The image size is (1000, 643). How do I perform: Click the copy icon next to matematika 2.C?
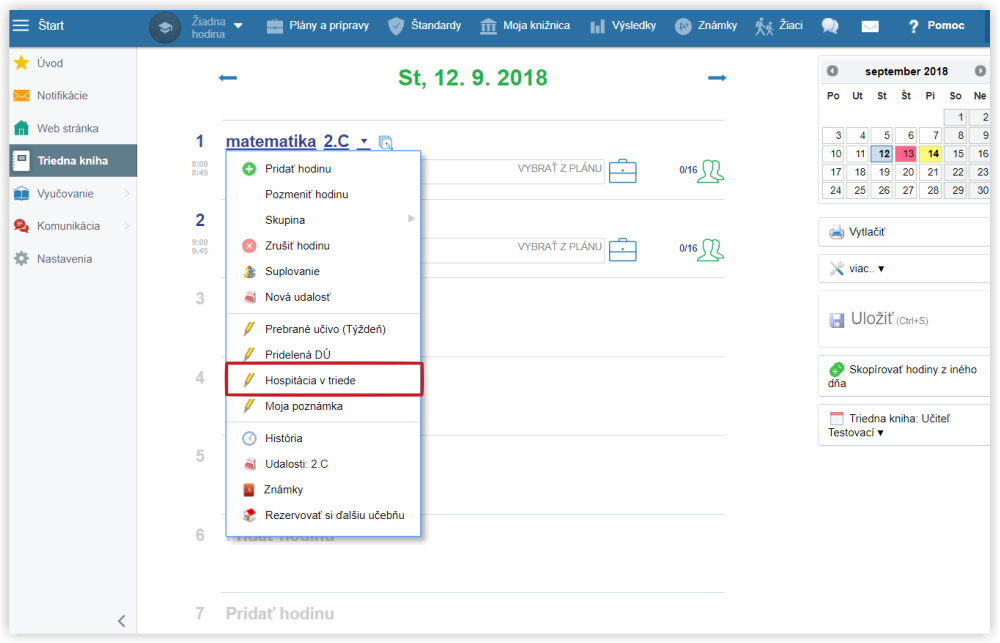click(x=386, y=143)
